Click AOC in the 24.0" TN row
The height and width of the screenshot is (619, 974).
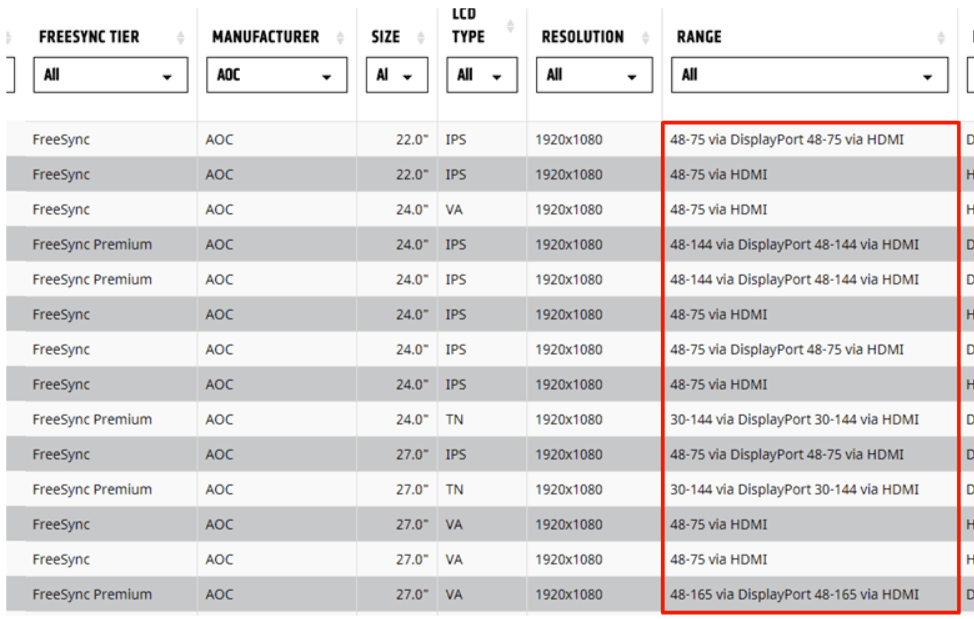(219, 420)
